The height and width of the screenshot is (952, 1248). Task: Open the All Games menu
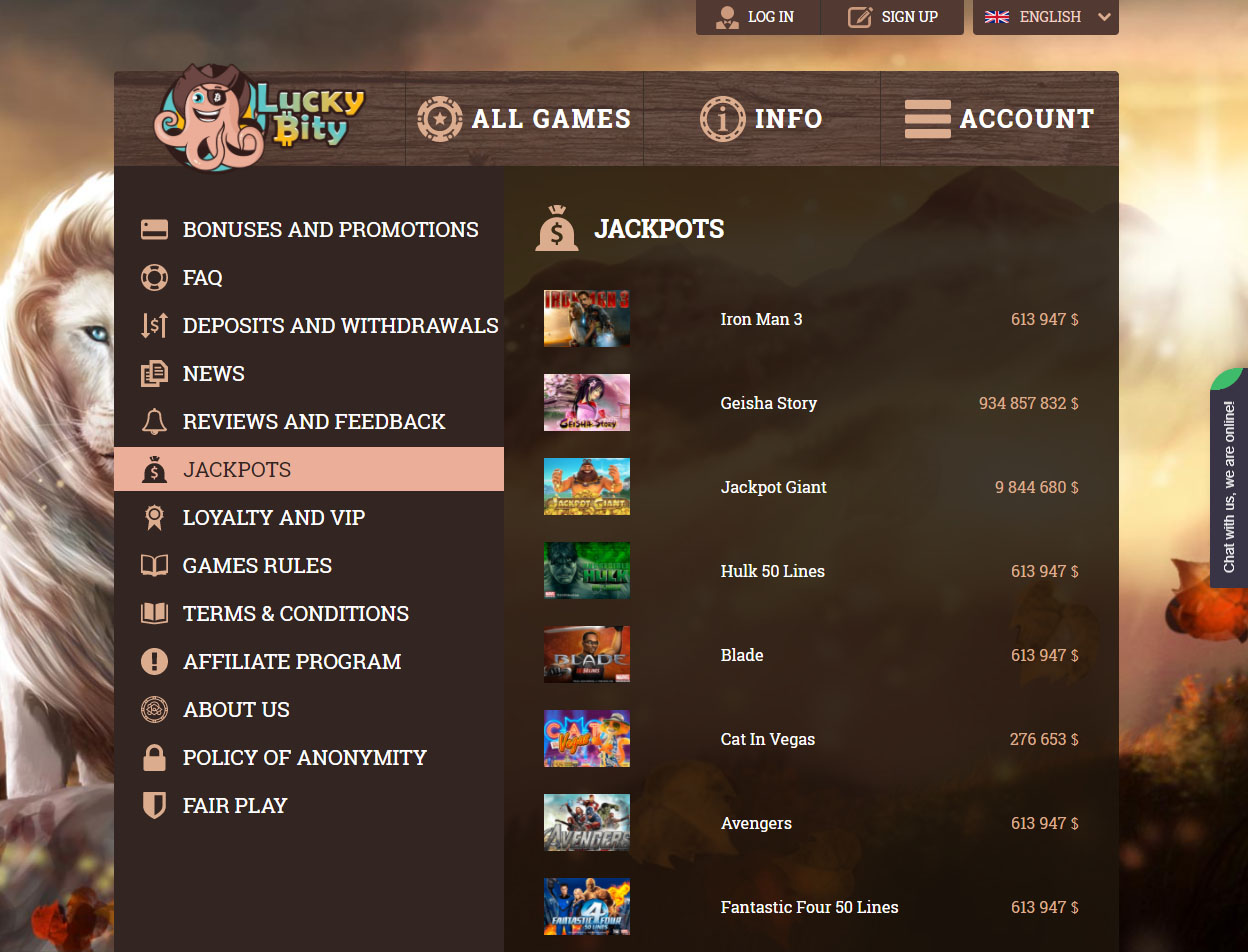(524, 119)
